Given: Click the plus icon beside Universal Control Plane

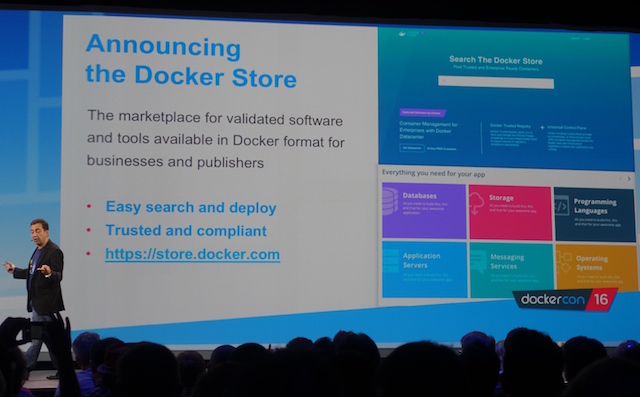Looking at the screenshot, I should (542, 127).
